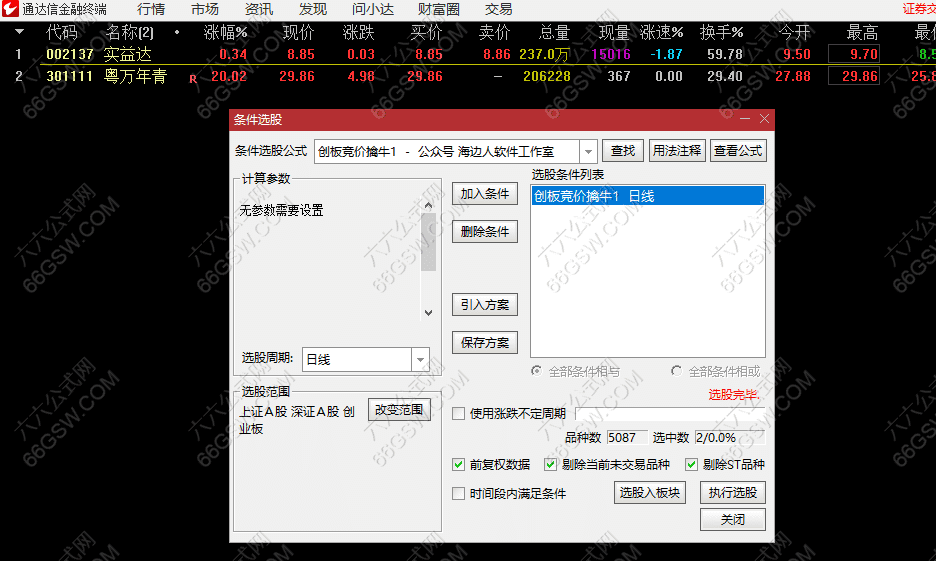Click the 用法注释 button

click(x=677, y=150)
